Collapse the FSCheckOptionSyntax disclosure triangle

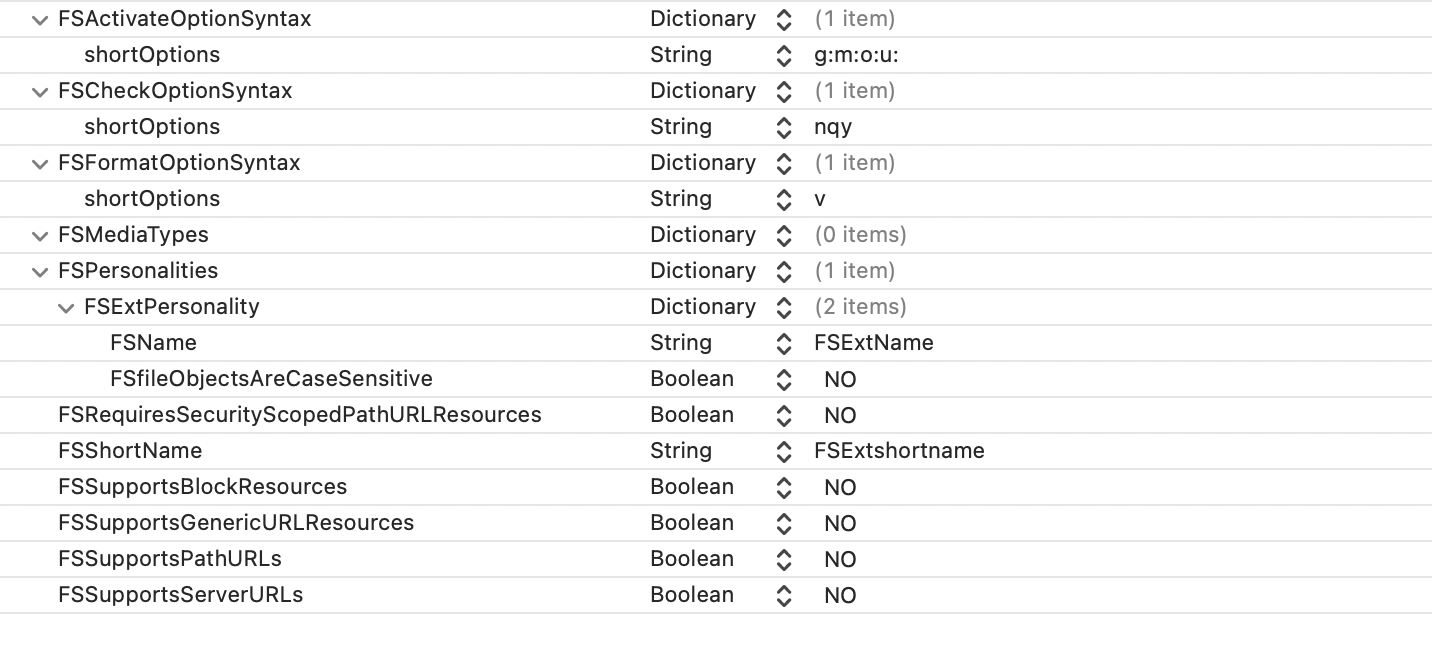coord(40,92)
